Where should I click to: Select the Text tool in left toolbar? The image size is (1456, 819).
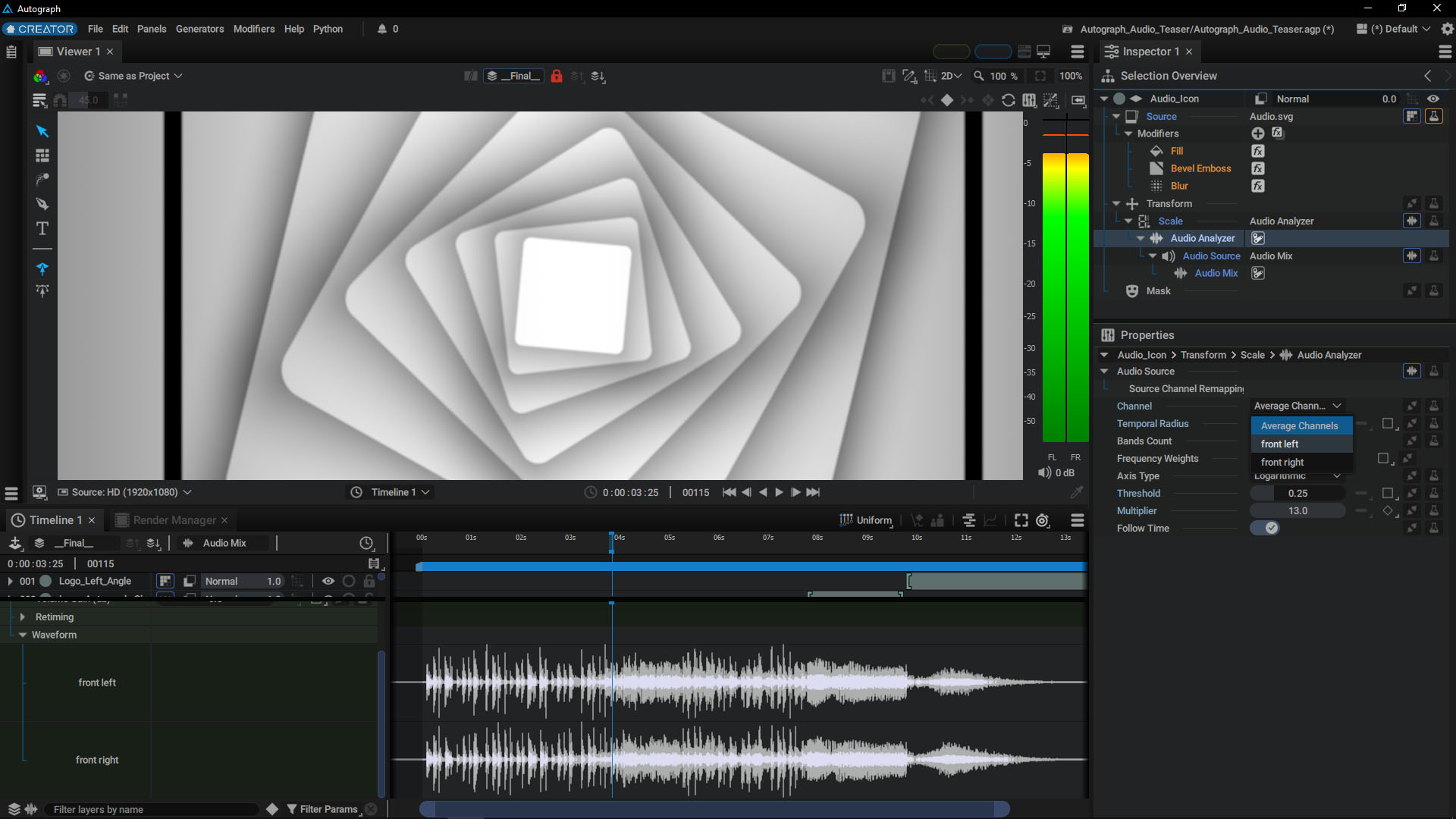pyautogui.click(x=42, y=228)
